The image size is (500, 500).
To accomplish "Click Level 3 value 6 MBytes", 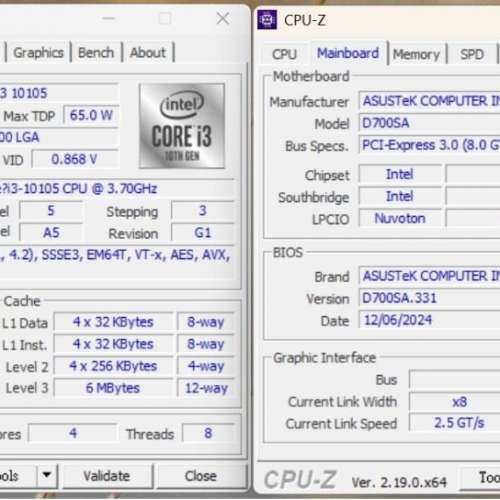I will coord(113,388).
